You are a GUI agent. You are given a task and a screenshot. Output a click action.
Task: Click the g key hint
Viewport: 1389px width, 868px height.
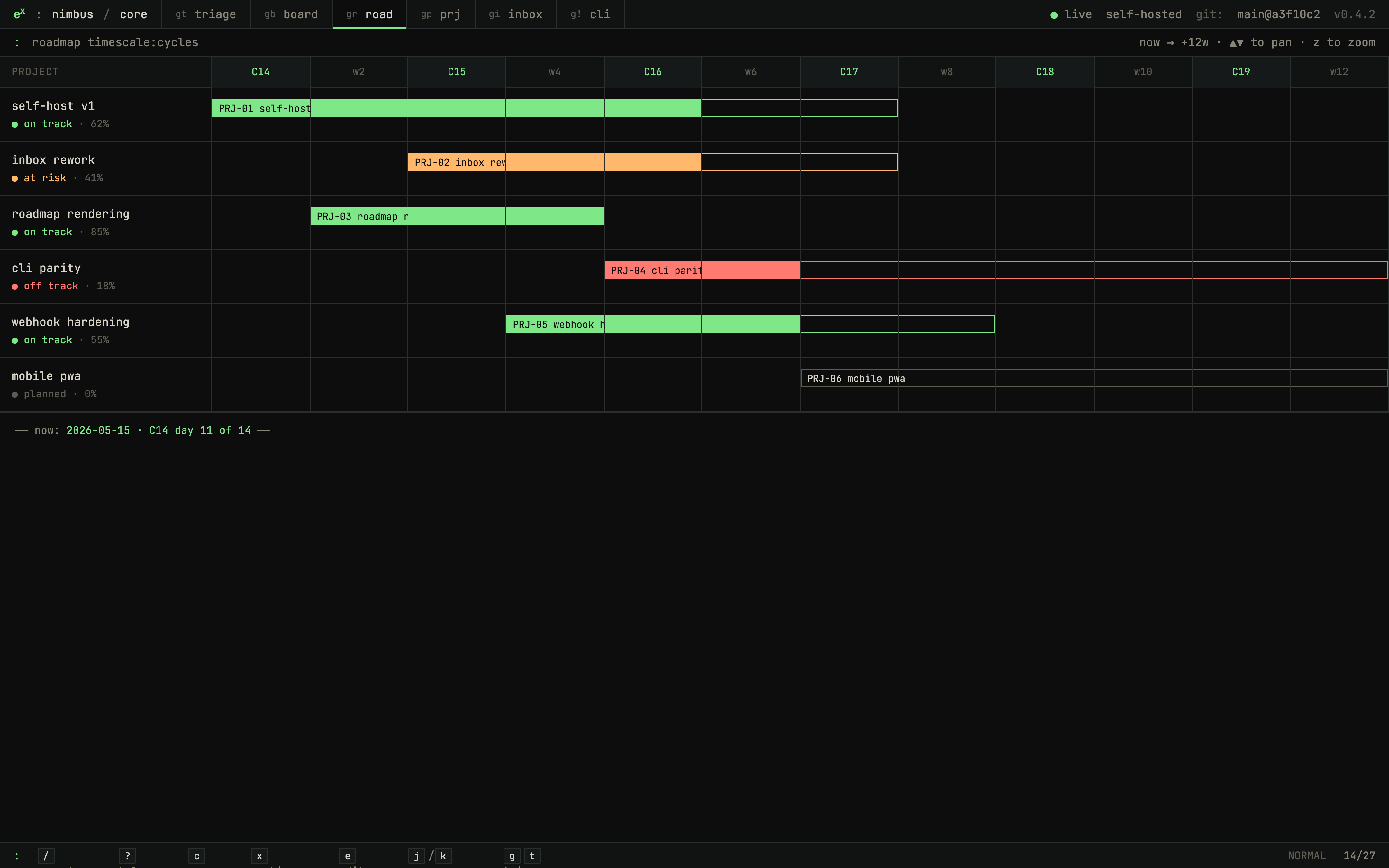pyautogui.click(x=512, y=856)
